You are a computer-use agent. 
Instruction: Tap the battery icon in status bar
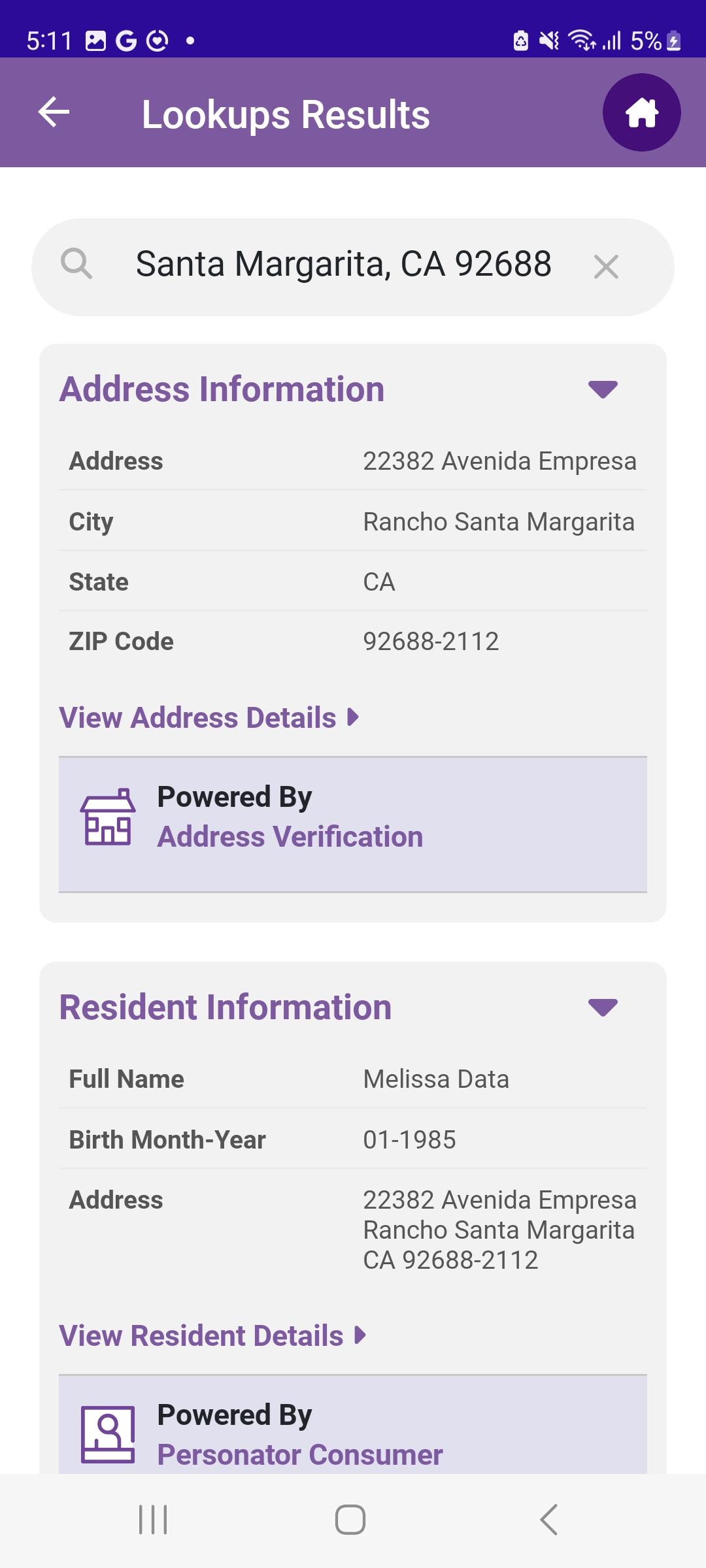point(674,41)
